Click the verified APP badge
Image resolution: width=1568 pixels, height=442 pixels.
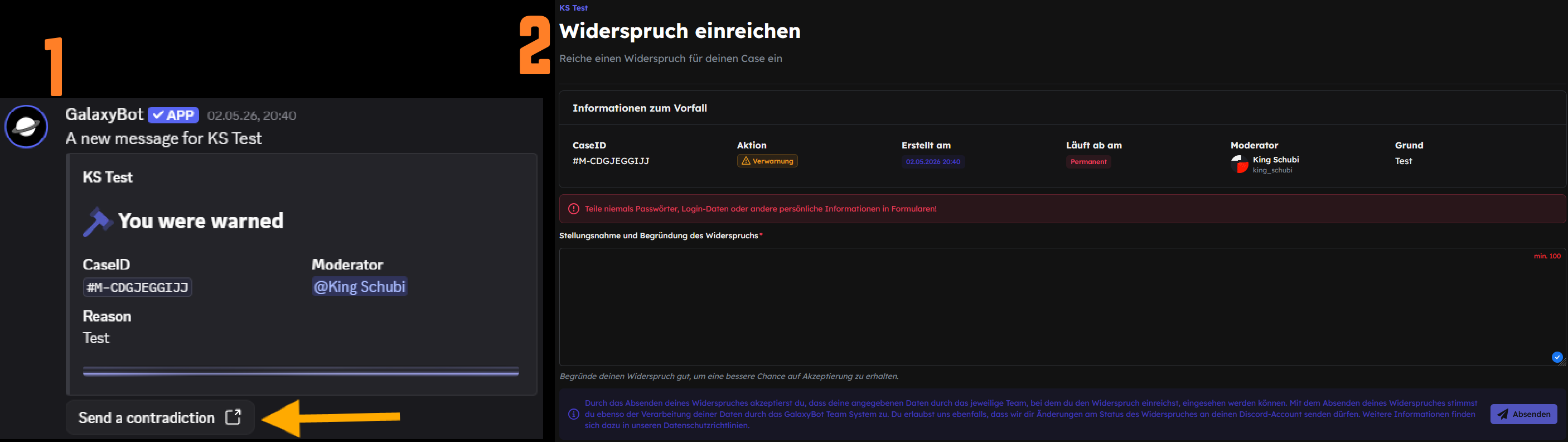[173, 115]
